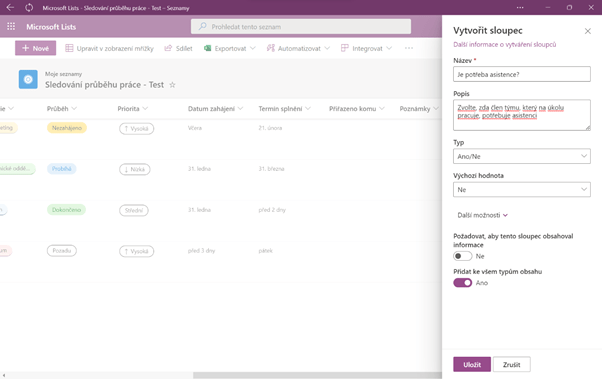The image size is (602, 379).
Task: Click the Pozadu status pill
Action: coord(61,250)
